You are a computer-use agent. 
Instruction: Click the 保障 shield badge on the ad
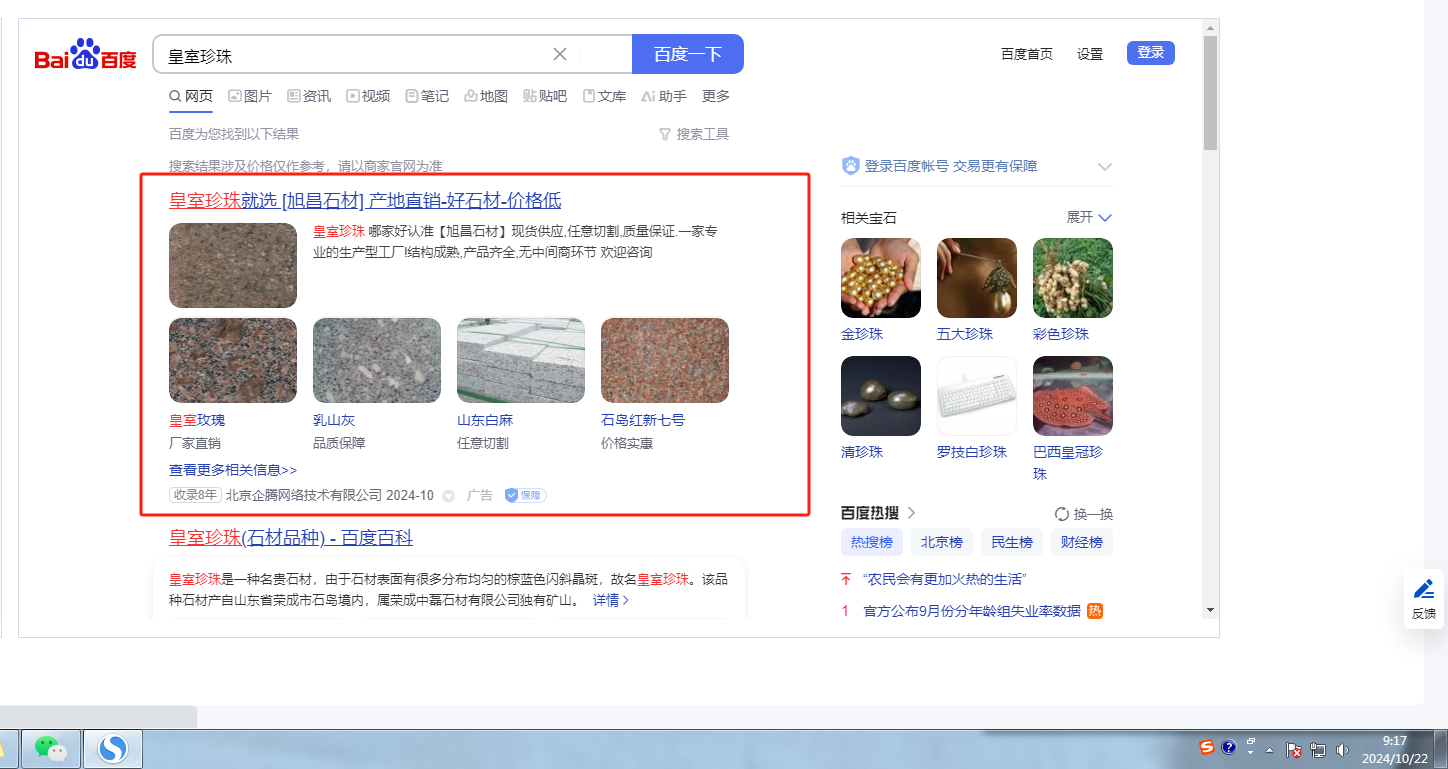[526, 495]
